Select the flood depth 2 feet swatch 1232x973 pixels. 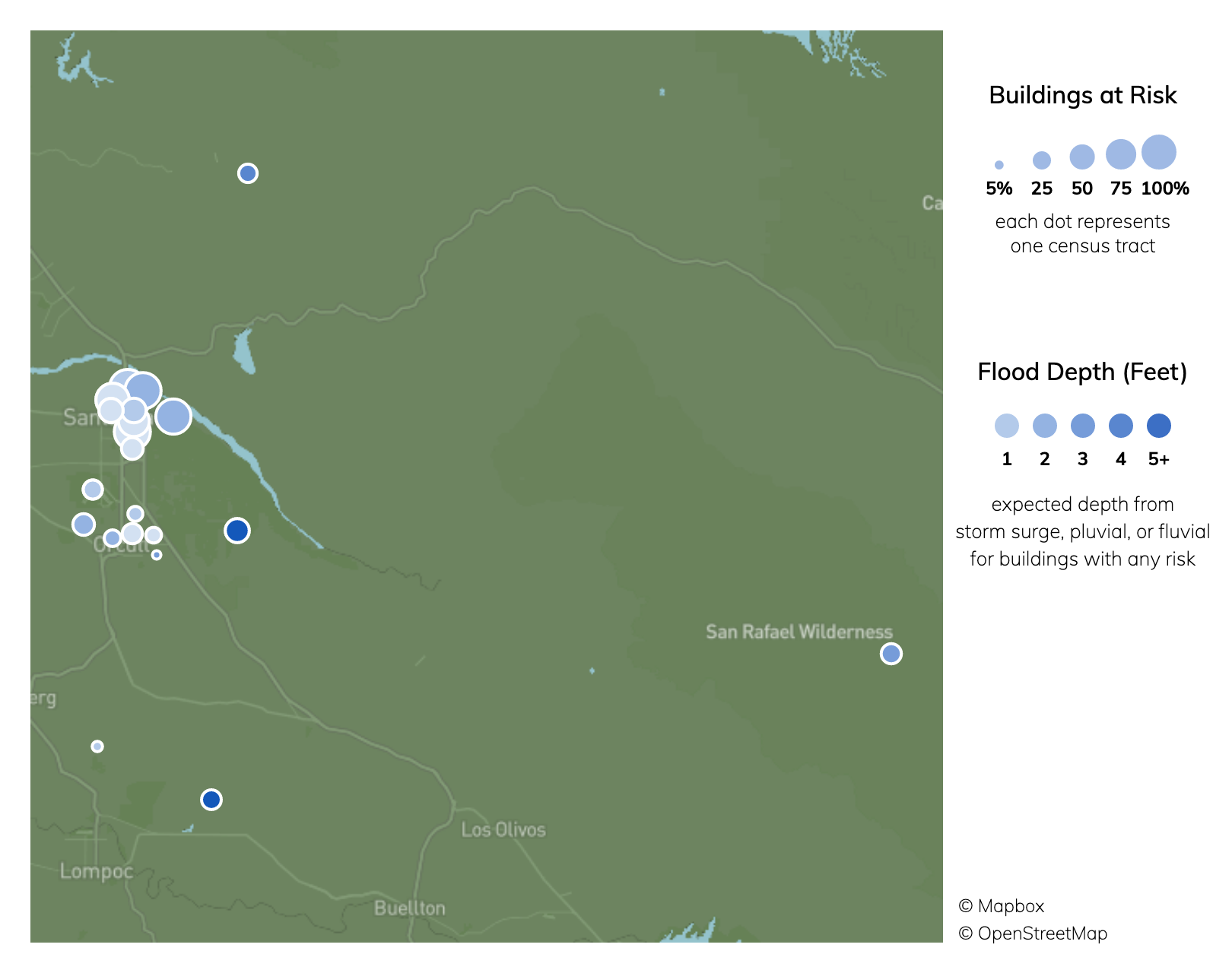[1045, 426]
